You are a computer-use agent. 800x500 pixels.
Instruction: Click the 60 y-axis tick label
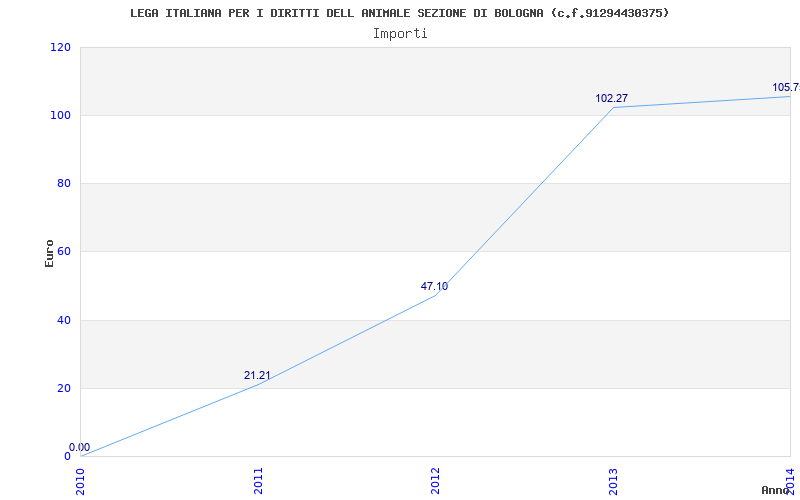pyautogui.click(x=64, y=252)
